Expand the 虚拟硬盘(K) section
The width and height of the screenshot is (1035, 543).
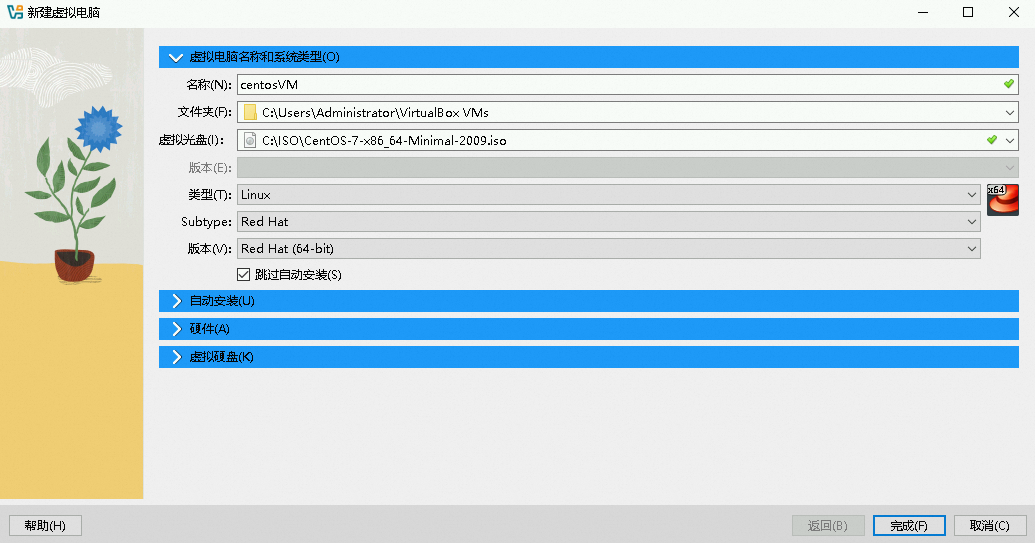pos(589,357)
